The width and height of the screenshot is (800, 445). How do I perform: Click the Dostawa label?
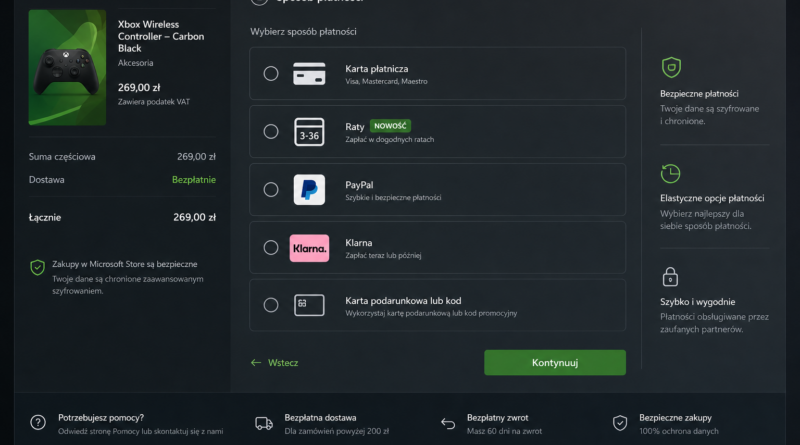coord(46,180)
